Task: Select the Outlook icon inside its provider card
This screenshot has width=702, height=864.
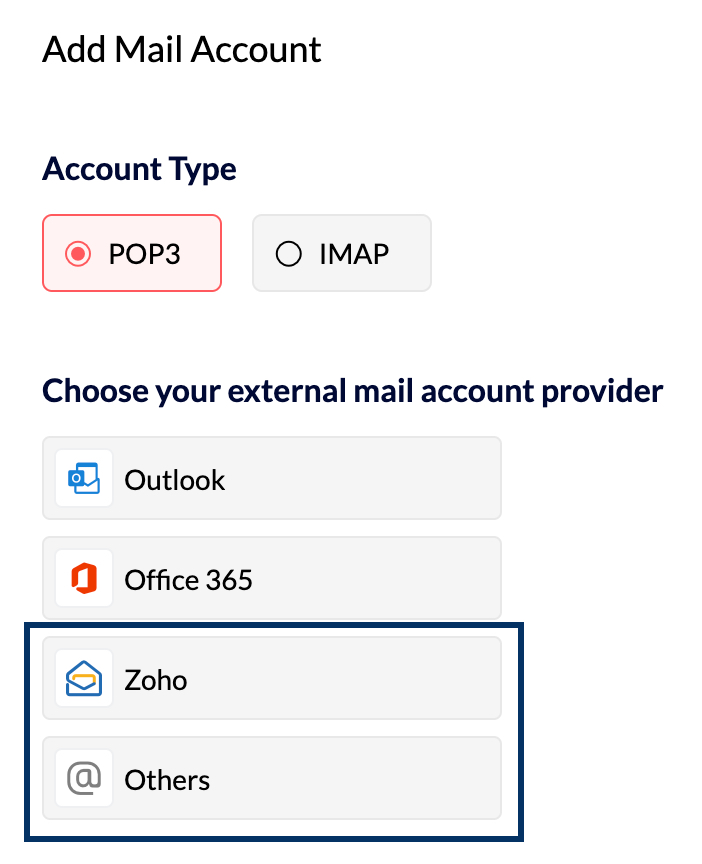Action: (84, 478)
